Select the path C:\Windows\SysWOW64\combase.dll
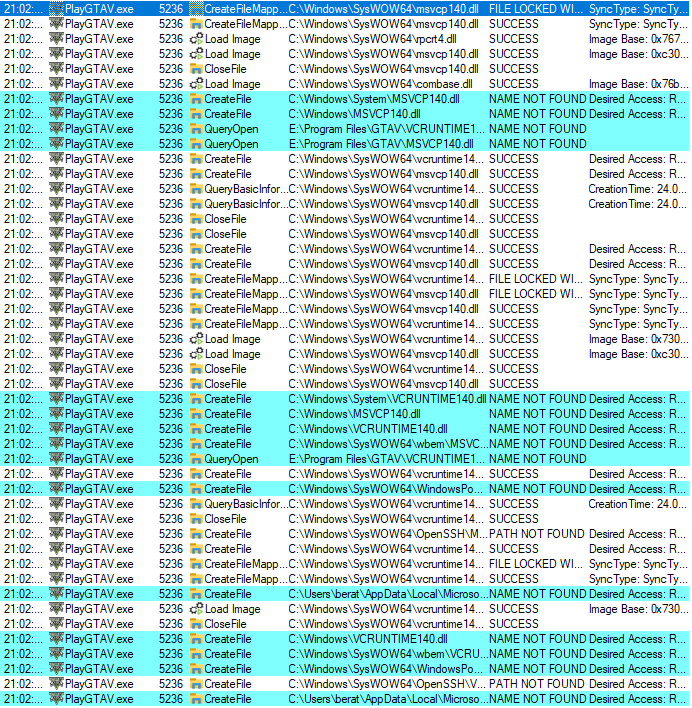692x708 pixels. [x=381, y=84]
